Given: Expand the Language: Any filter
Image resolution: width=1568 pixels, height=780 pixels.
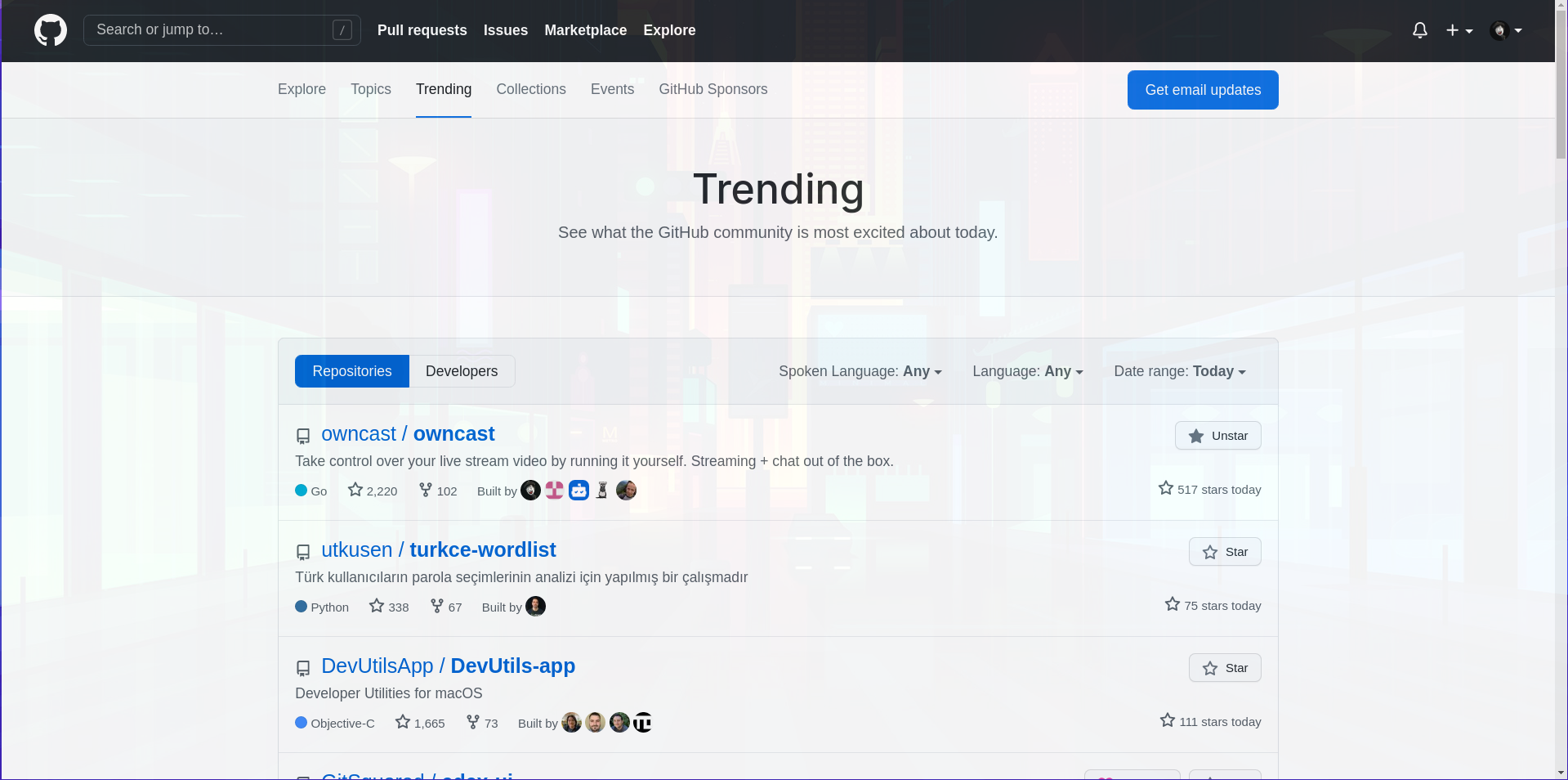Looking at the screenshot, I should (1028, 371).
